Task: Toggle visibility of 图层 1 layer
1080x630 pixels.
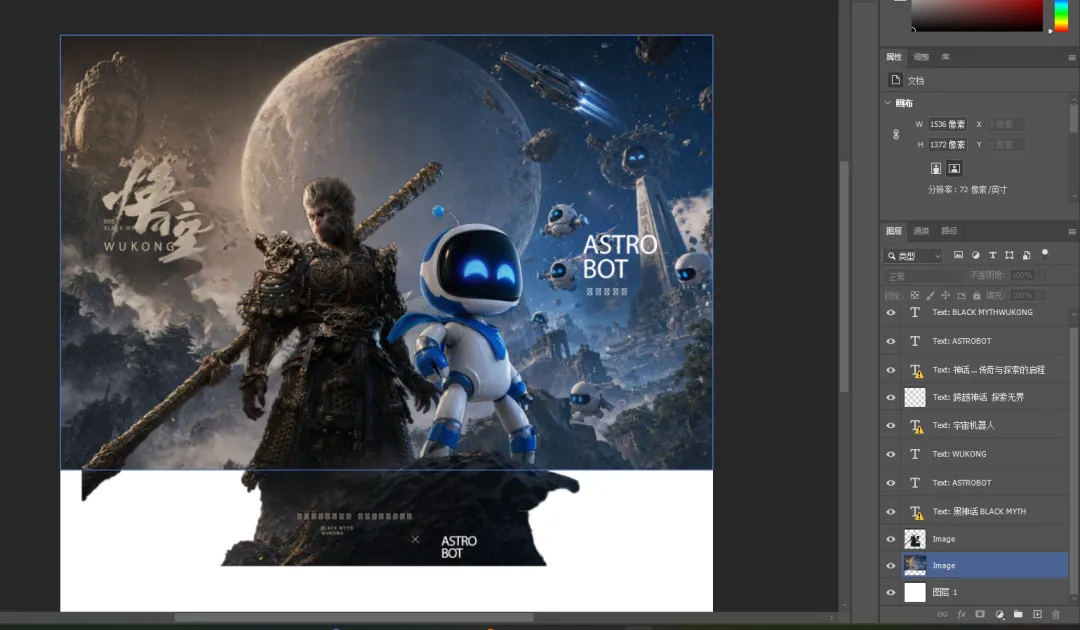Action: [891, 593]
